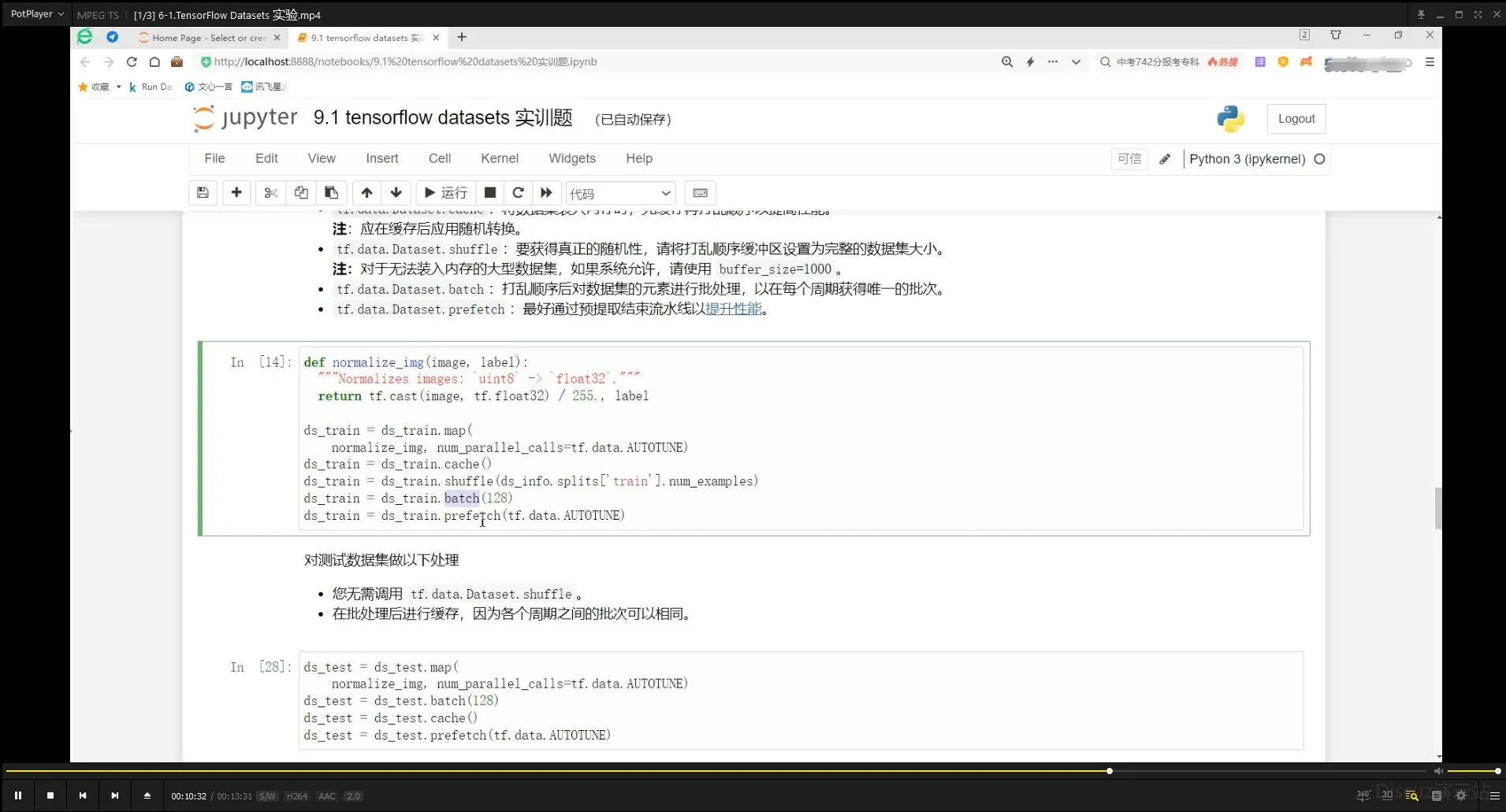Toggle 360-degree view in PotPlayer

[x=1363, y=795]
